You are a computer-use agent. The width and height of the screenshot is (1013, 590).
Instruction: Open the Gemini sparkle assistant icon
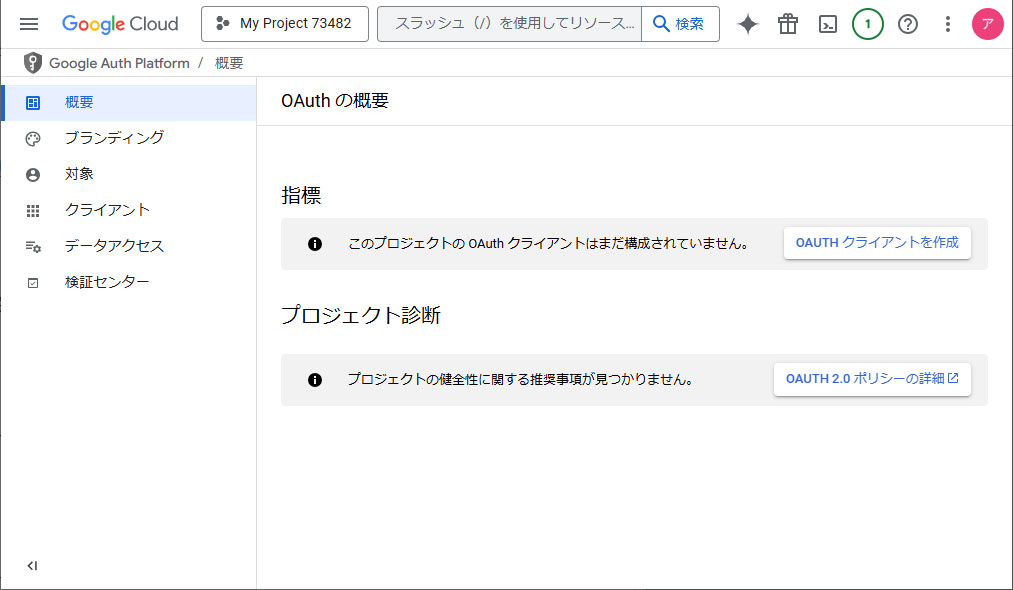point(748,24)
